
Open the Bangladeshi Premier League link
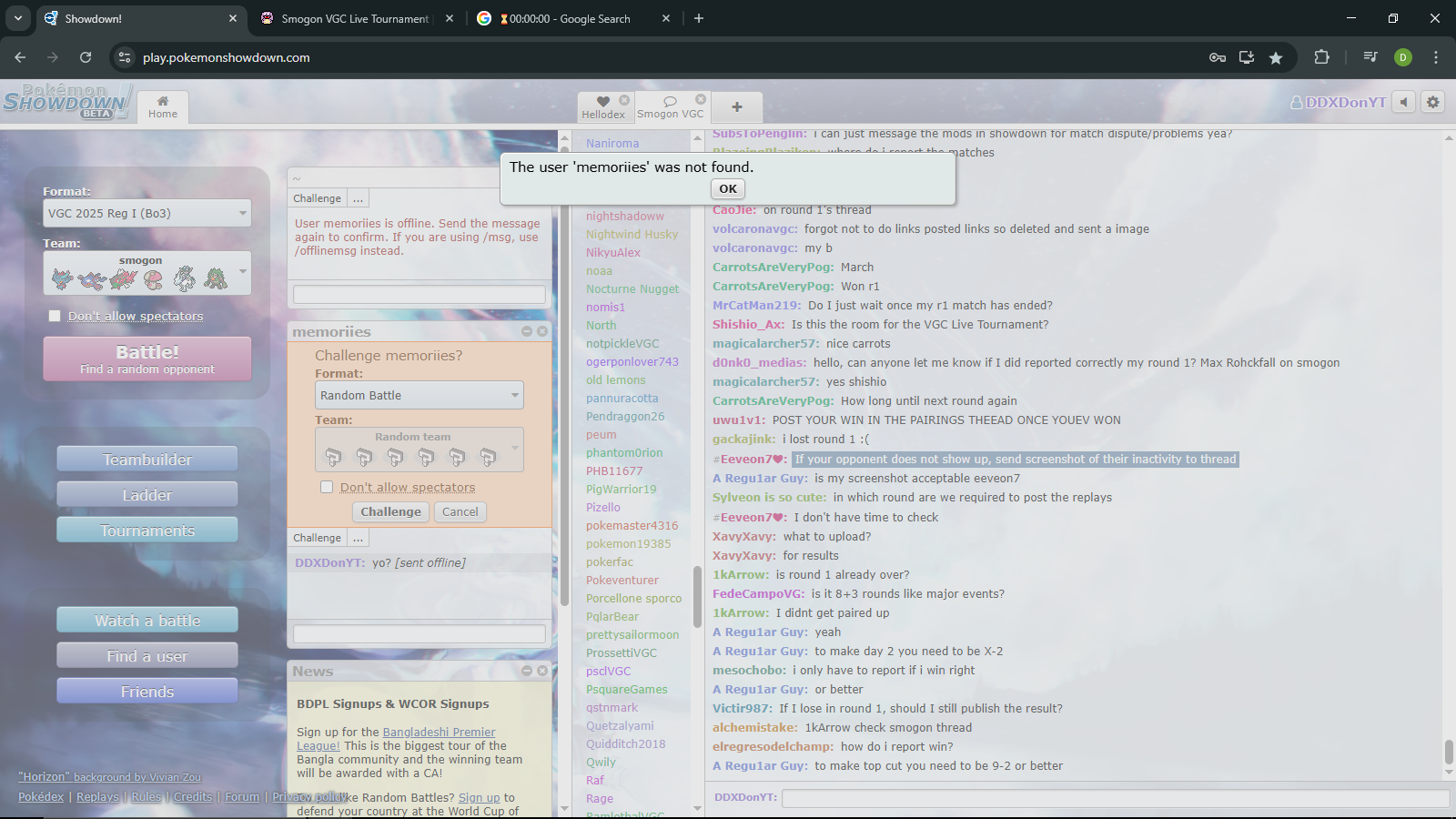click(x=396, y=739)
